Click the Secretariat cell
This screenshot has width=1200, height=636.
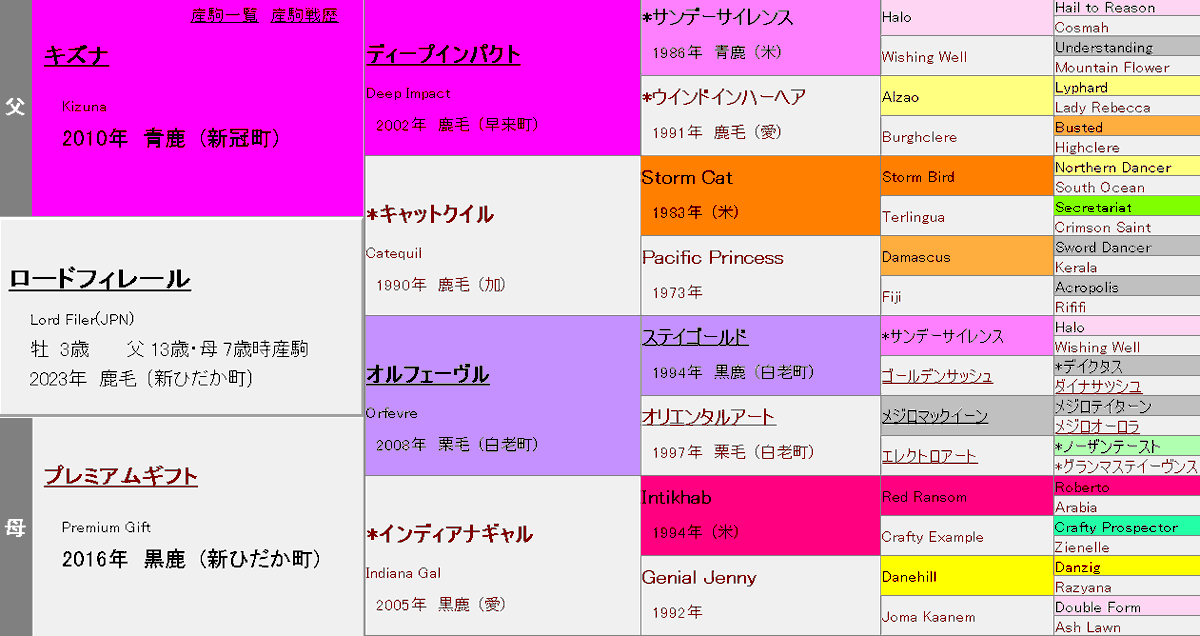(x=1127, y=207)
